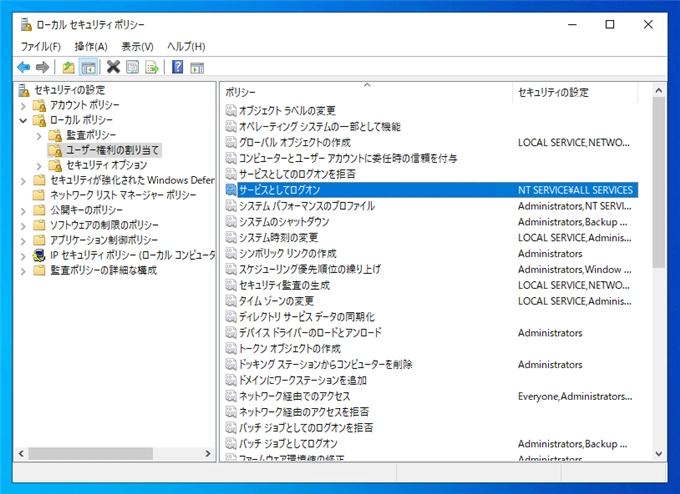
Task: Sort by the セキュリティの設定 column header
Action: [575, 92]
